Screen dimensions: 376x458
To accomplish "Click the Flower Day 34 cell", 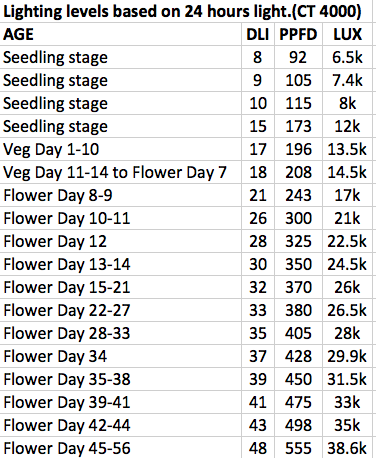I will point(121,356).
